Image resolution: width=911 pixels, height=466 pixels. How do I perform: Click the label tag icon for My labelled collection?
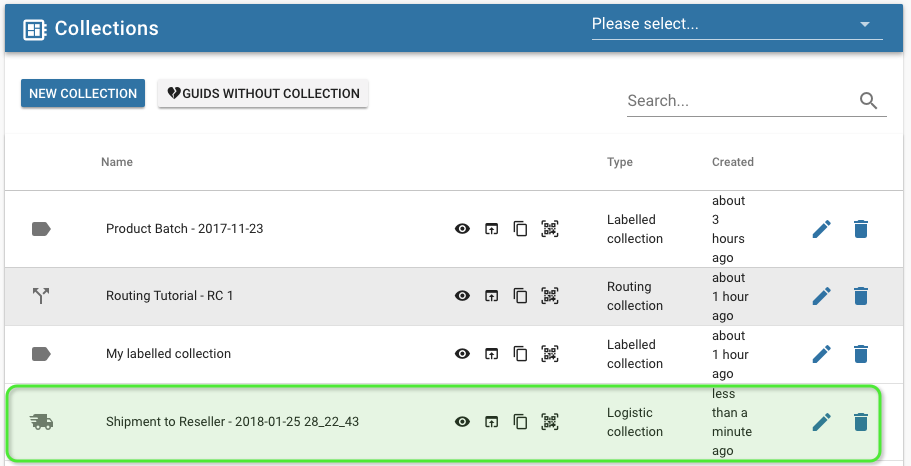pos(41,354)
